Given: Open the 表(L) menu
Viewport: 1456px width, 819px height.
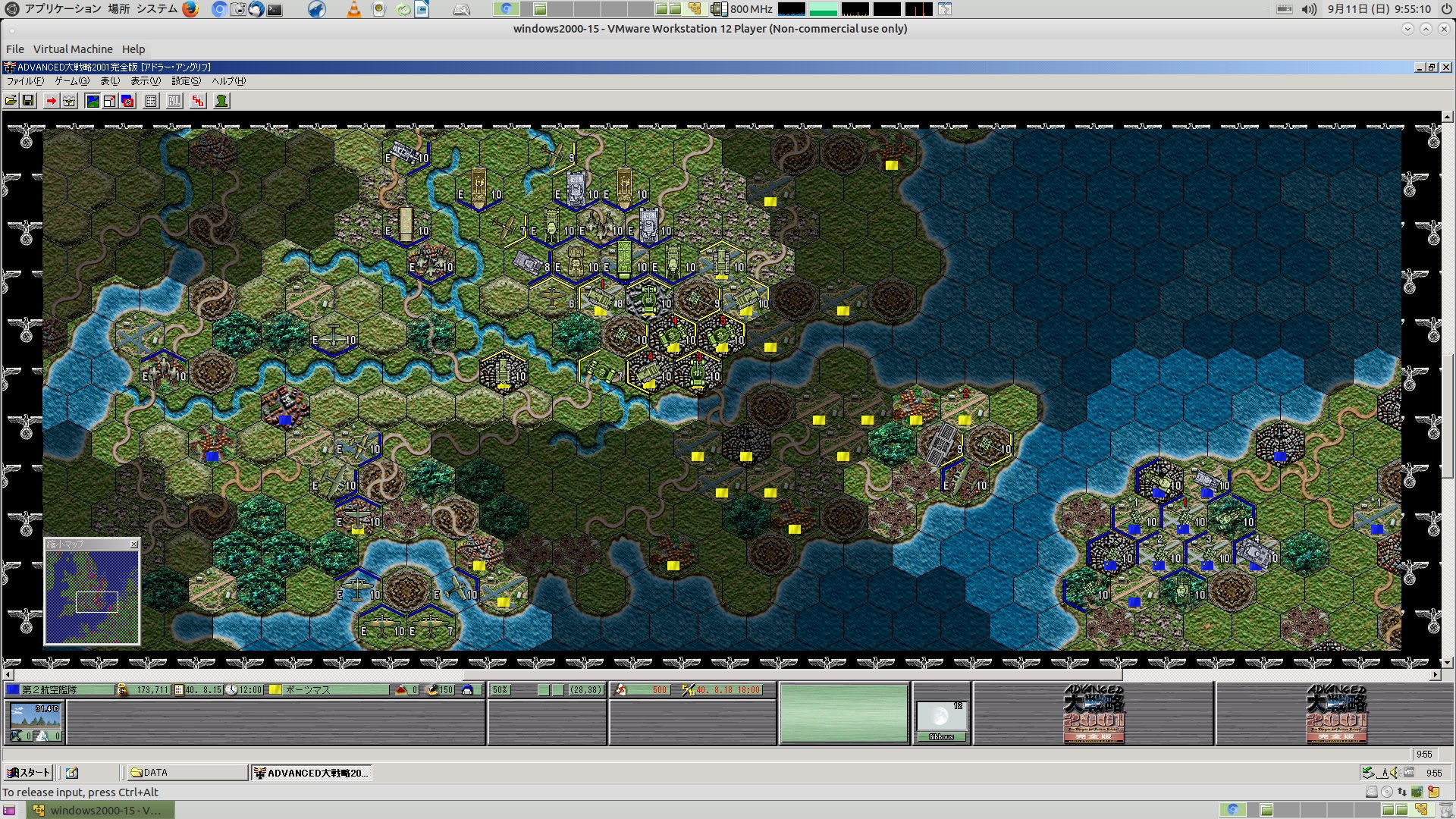Looking at the screenshot, I should coord(110,80).
